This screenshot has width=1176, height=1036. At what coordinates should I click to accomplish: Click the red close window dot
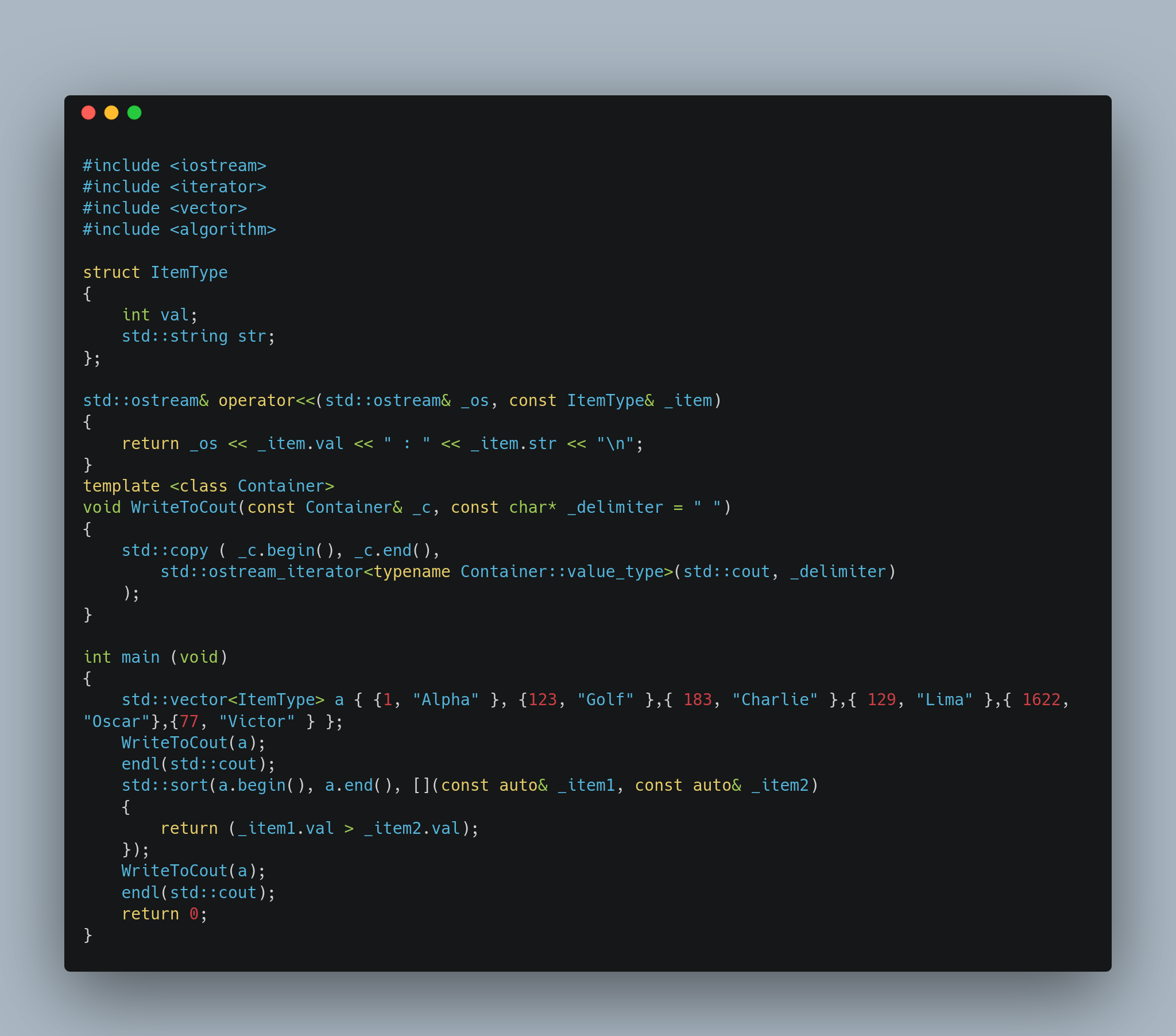[x=88, y=113]
